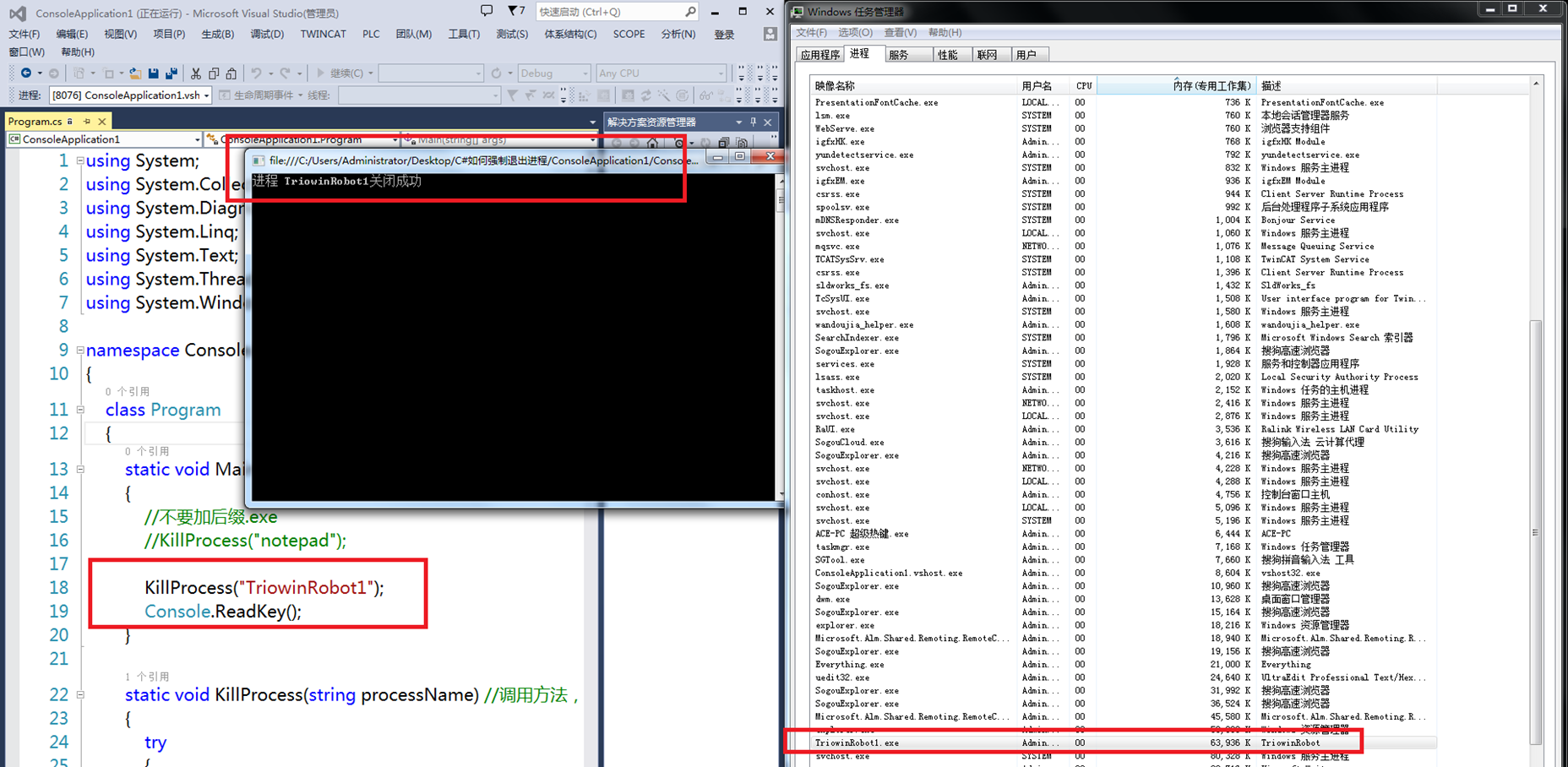Open the 调试(D) menu
Viewport: 1568px width, 767px height.
tap(267, 35)
